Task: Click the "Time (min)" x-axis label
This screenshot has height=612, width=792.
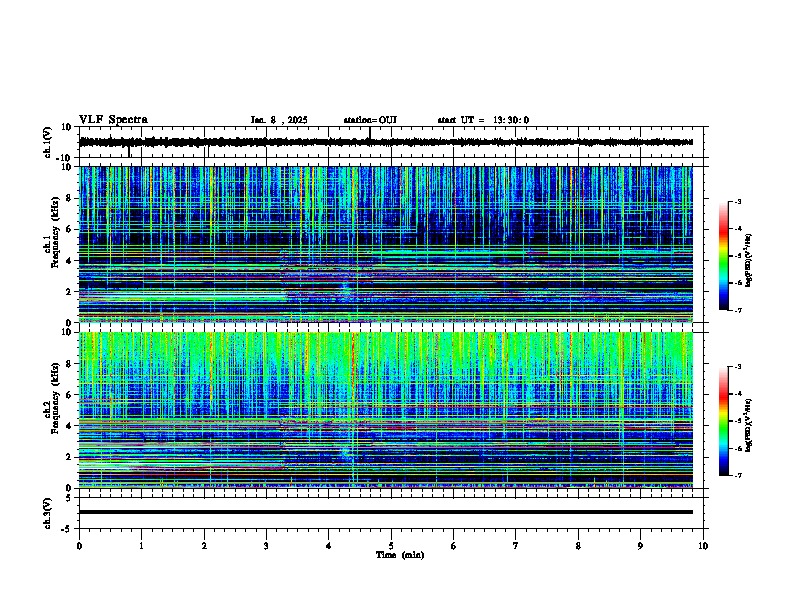Action: [400, 555]
